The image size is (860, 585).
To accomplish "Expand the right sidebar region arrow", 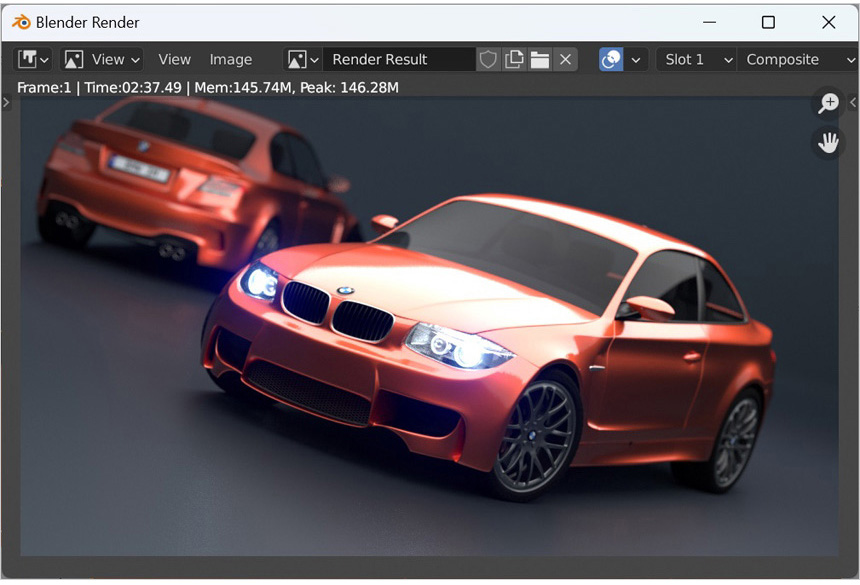I will tap(853, 102).
